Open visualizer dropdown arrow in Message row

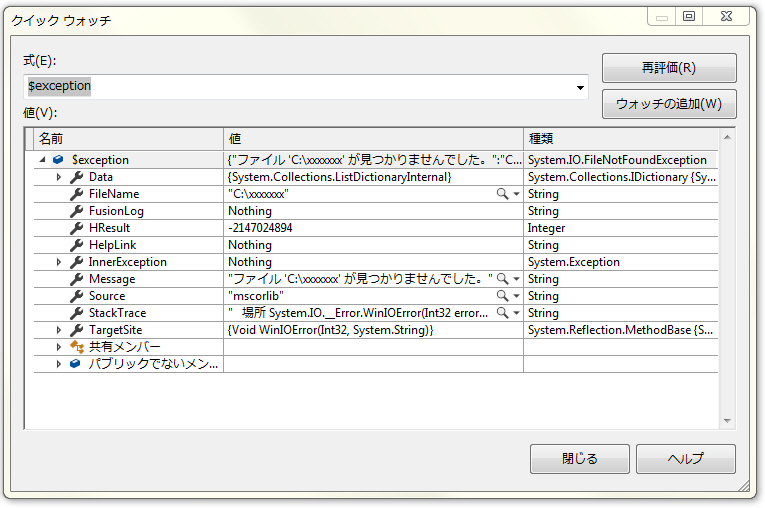tap(516, 279)
